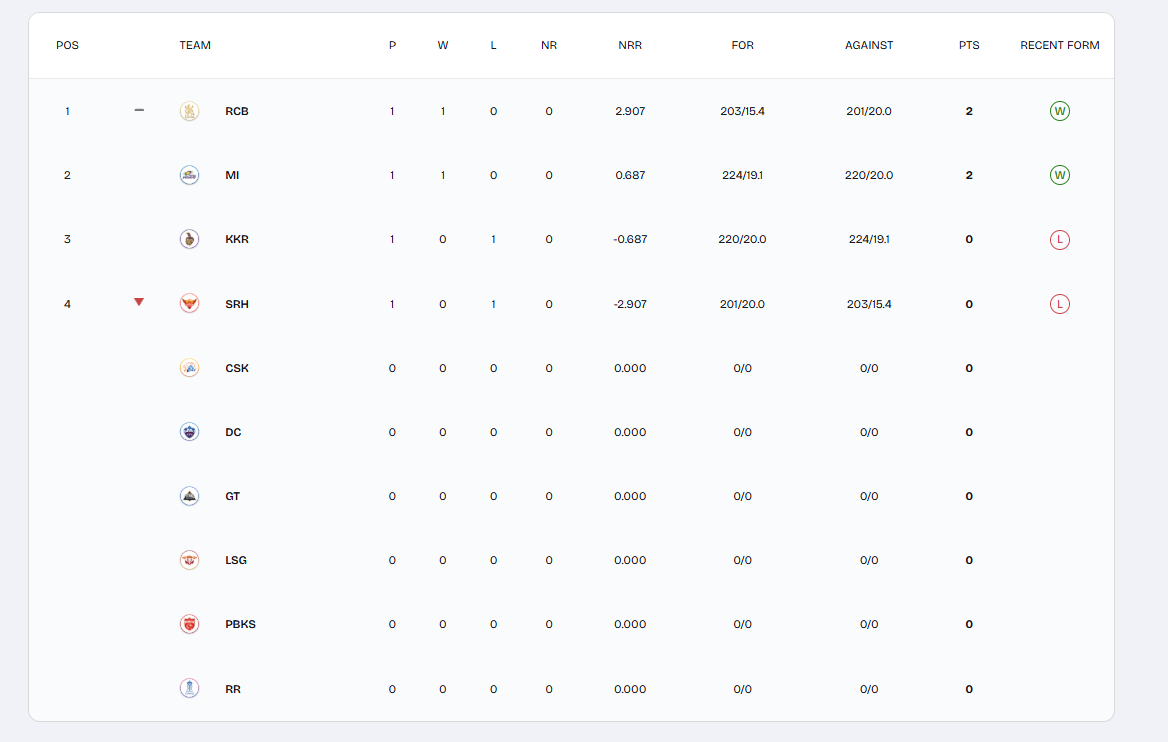Click the SRH team logo

189,303
